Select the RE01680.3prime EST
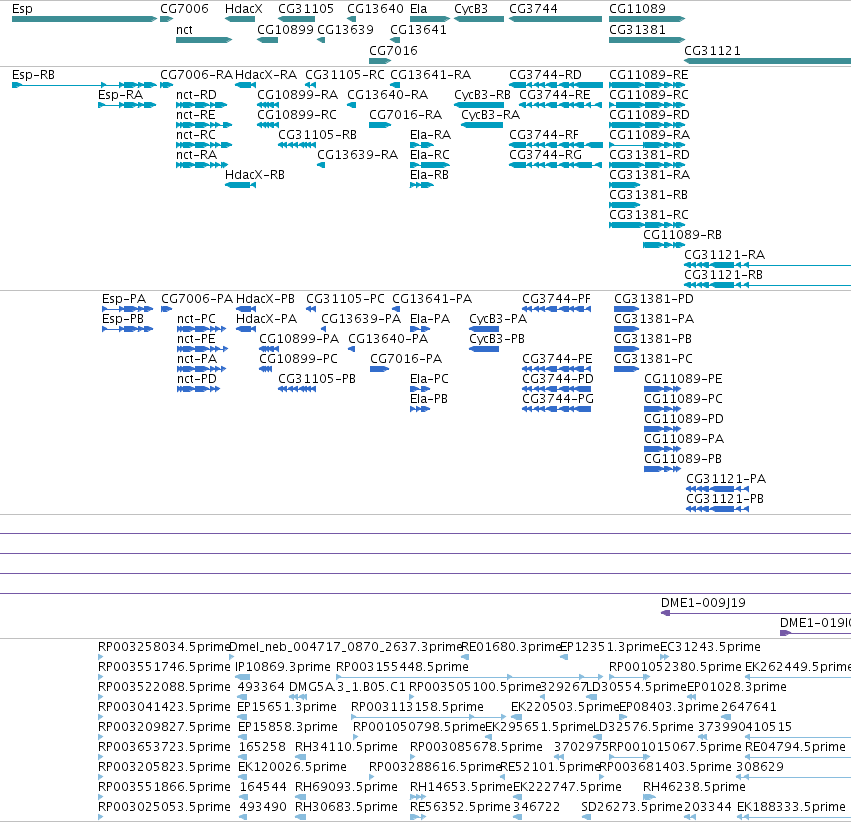This screenshot has height=822, width=851. (x=465, y=657)
